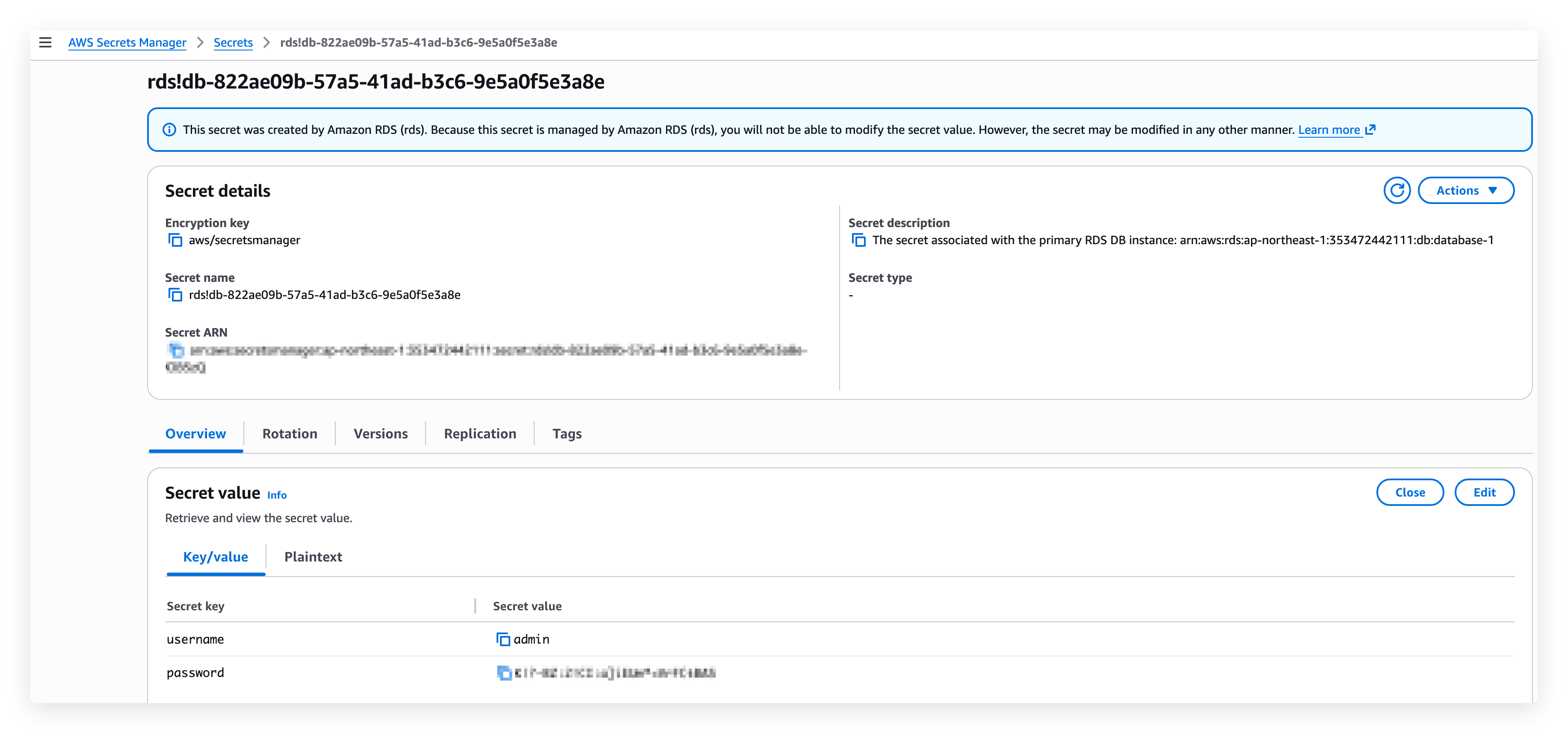Open the Versions tab
Viewport: 1568px width, 733px height.
tap(380, 433)
